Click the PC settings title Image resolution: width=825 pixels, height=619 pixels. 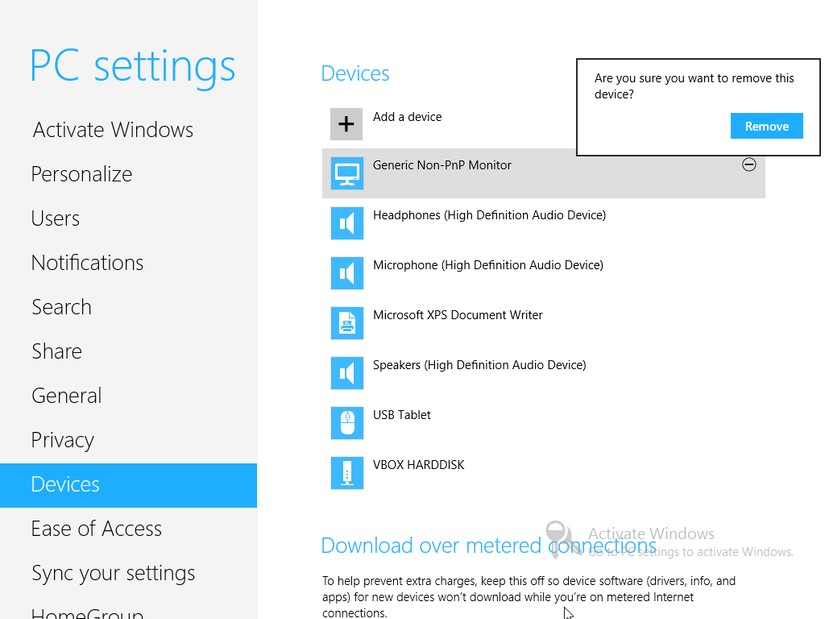click(x=133, y=67)
